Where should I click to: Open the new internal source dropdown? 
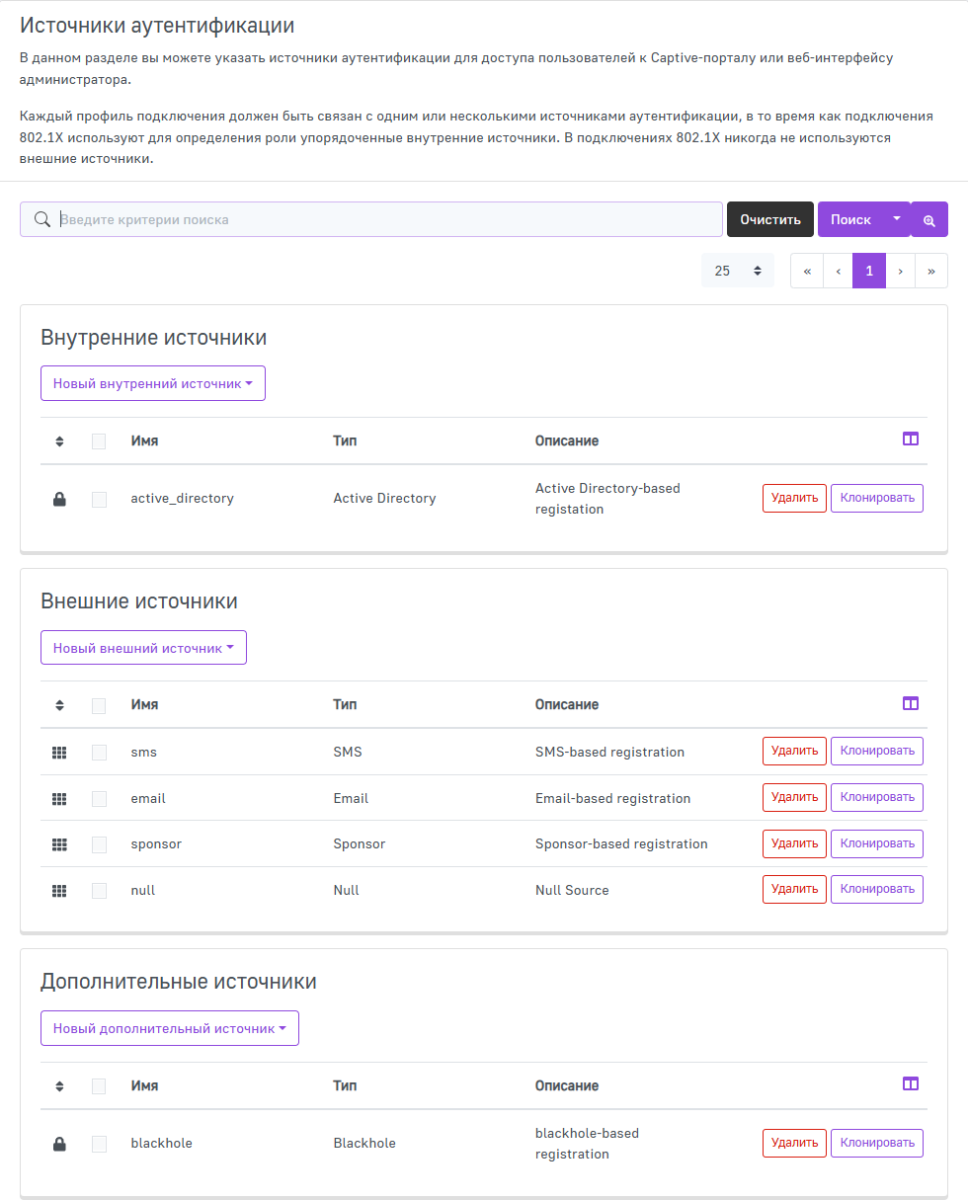(153, 384)
